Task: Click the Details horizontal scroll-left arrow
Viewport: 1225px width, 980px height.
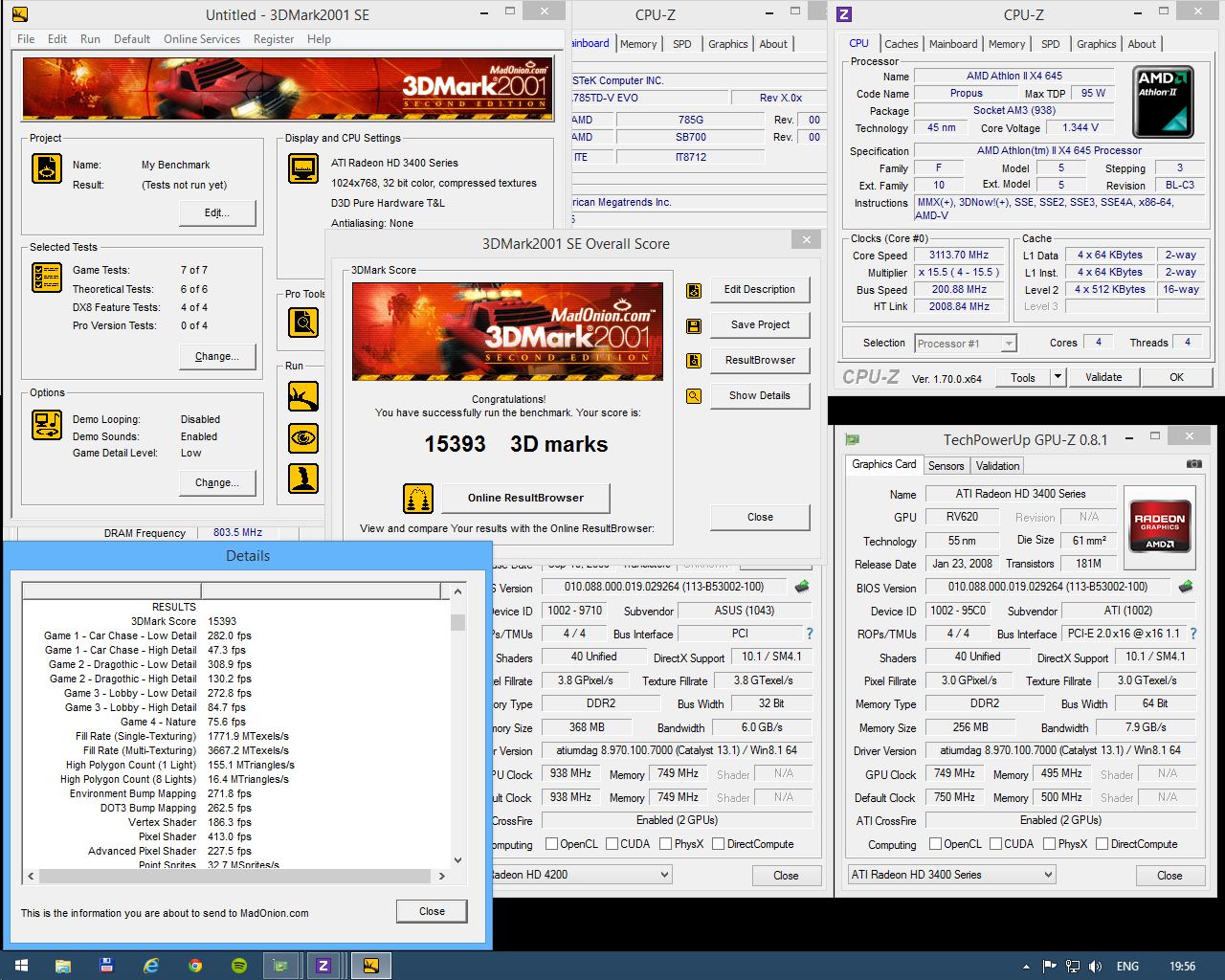Action: tap(31, 876)
